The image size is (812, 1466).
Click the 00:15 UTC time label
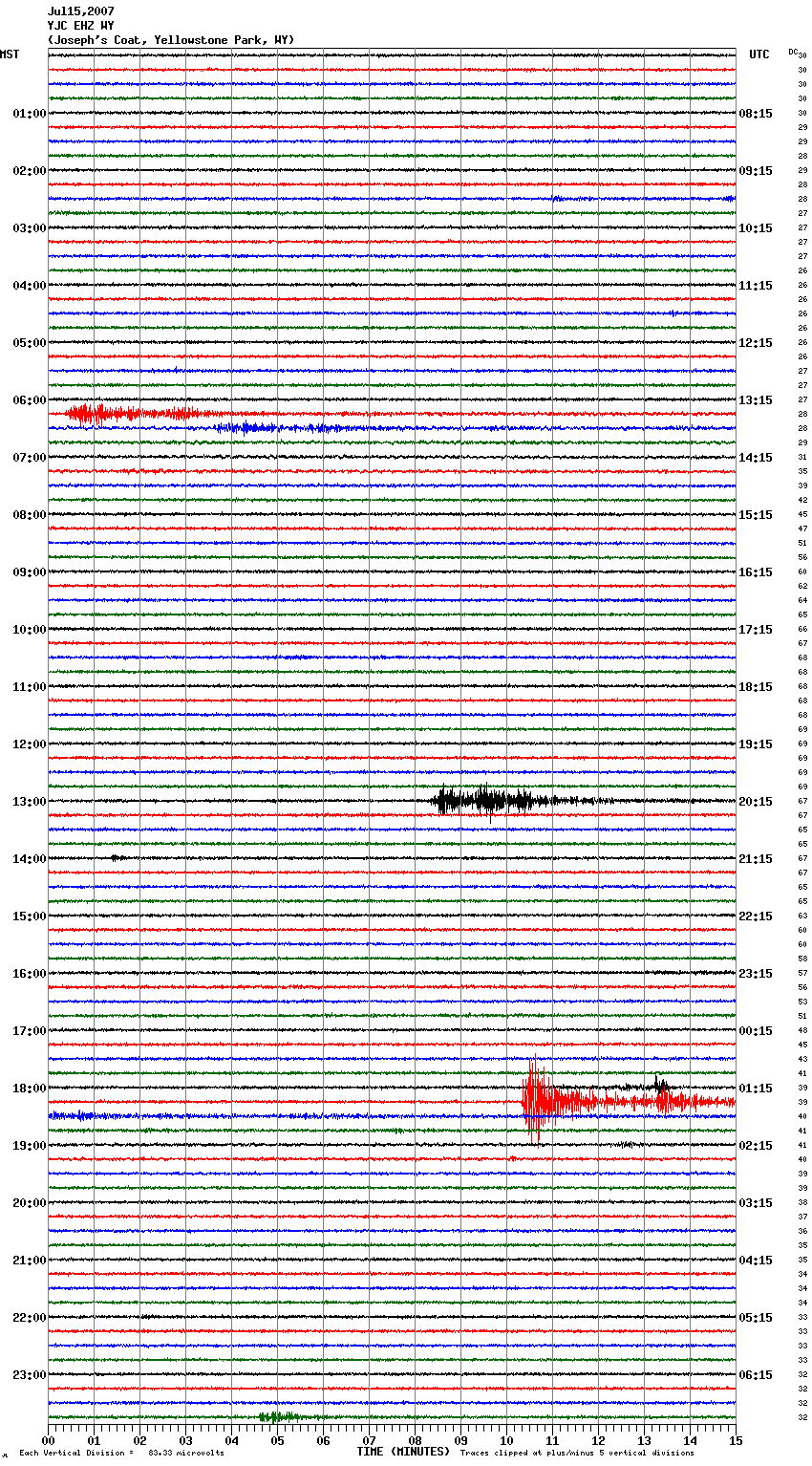pyautogui.click(x=756, y=1031)
